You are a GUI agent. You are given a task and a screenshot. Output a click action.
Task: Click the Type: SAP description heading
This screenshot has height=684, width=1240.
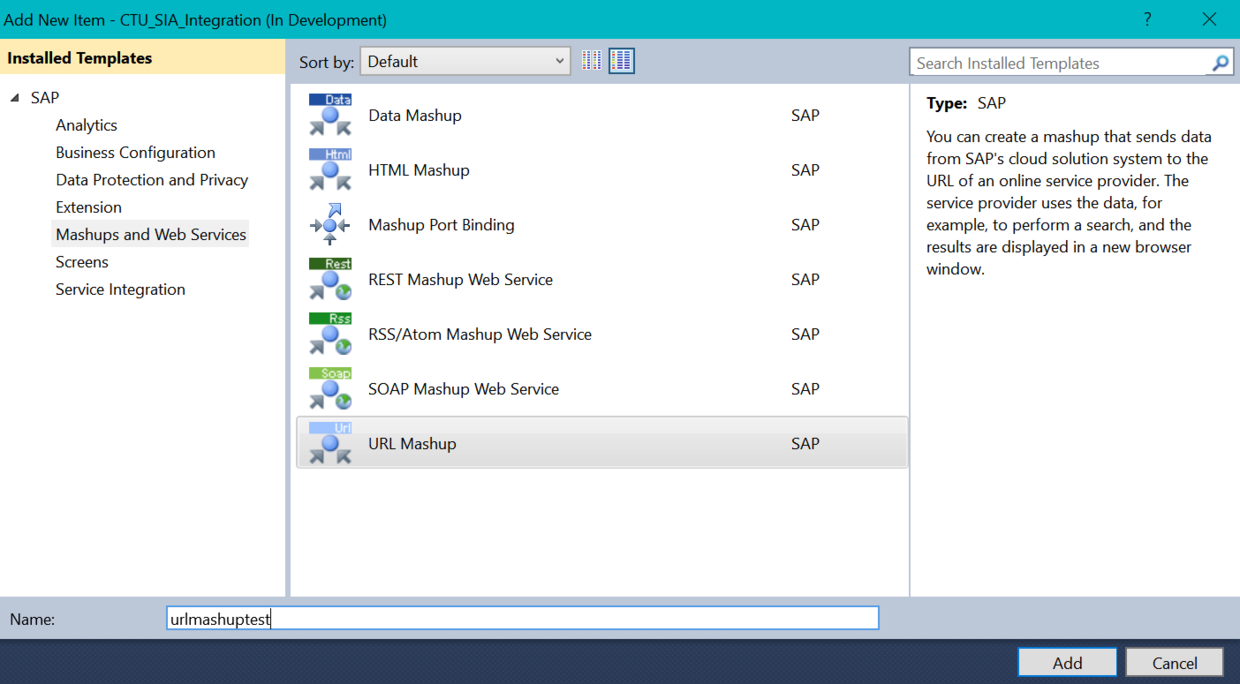[966, 103]
